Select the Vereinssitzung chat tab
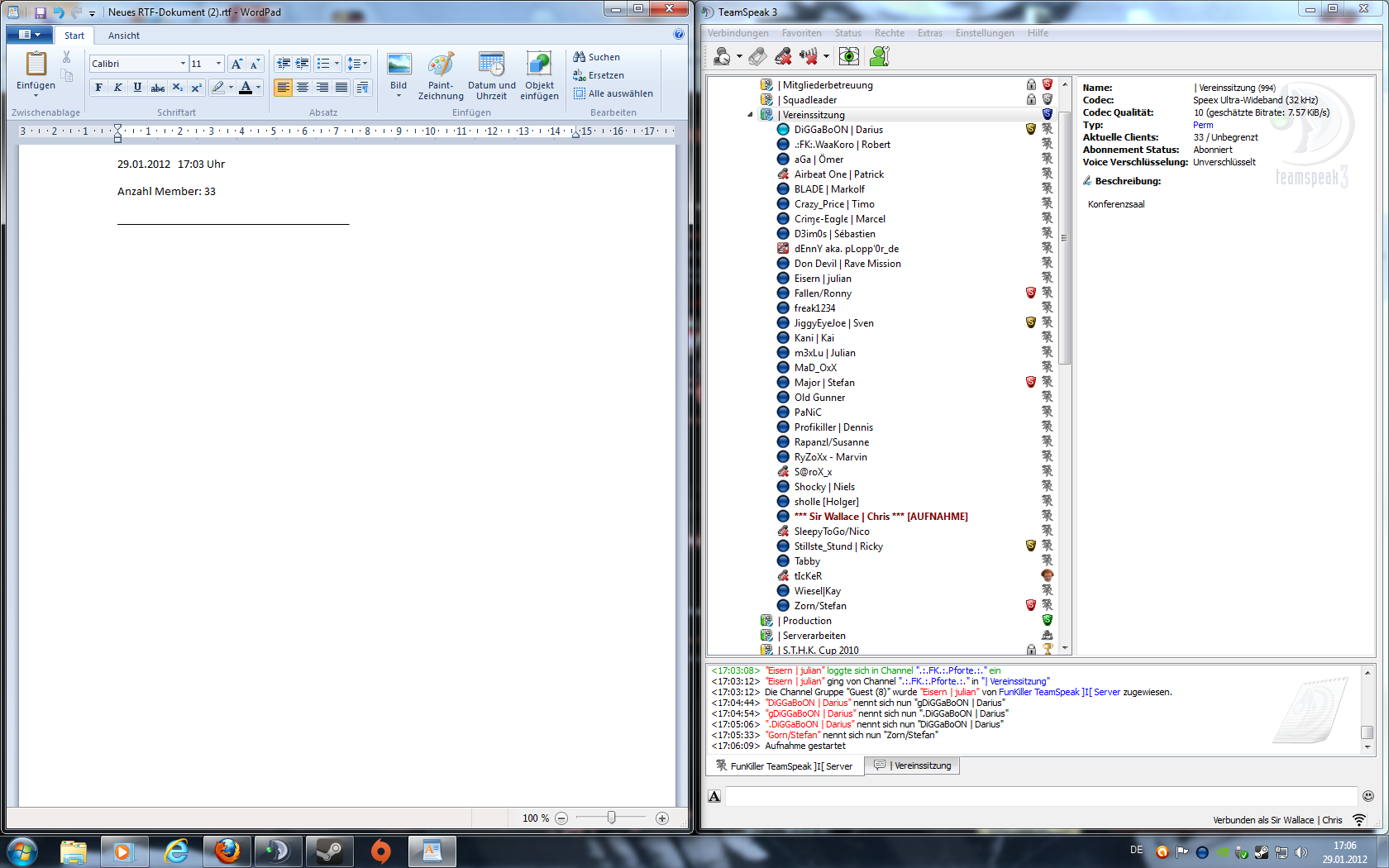The height and width of the screenshot is (868, 1389). click(912, 765)
